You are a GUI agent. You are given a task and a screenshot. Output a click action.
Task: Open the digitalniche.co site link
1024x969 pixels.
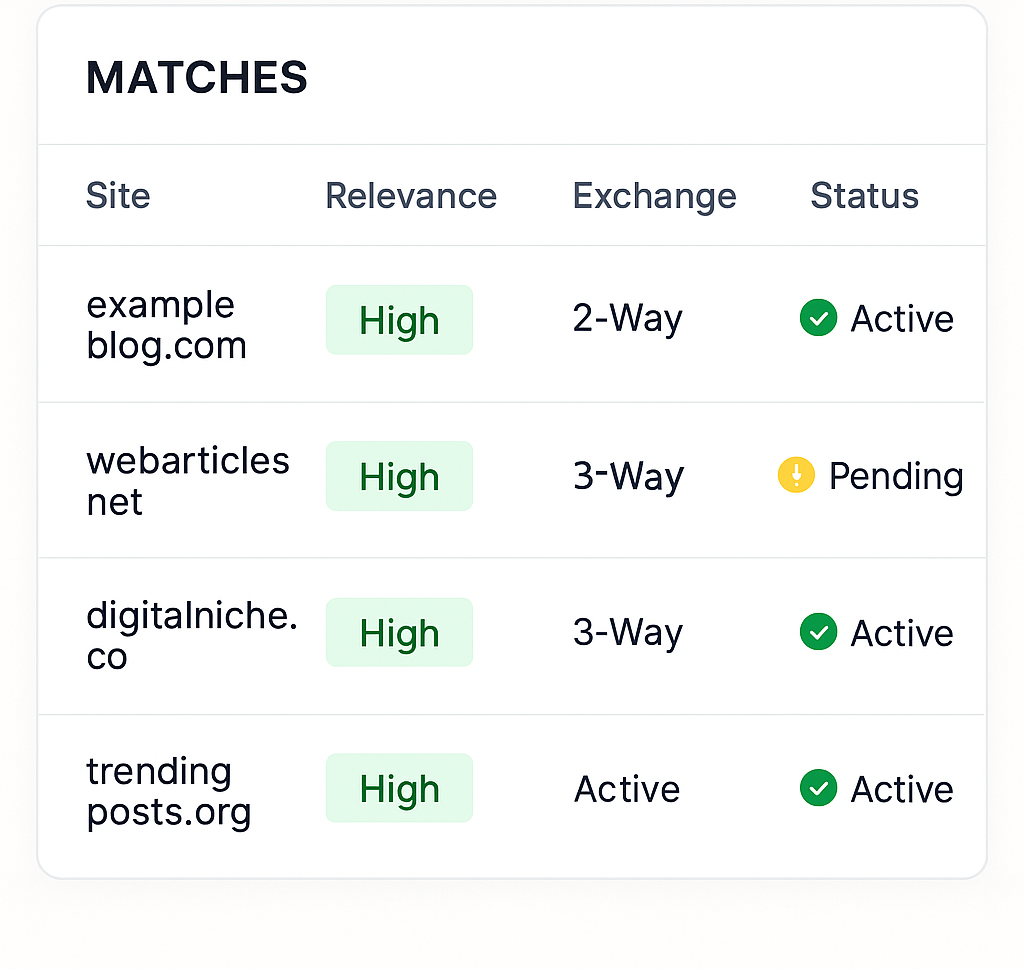pos(191,636)
